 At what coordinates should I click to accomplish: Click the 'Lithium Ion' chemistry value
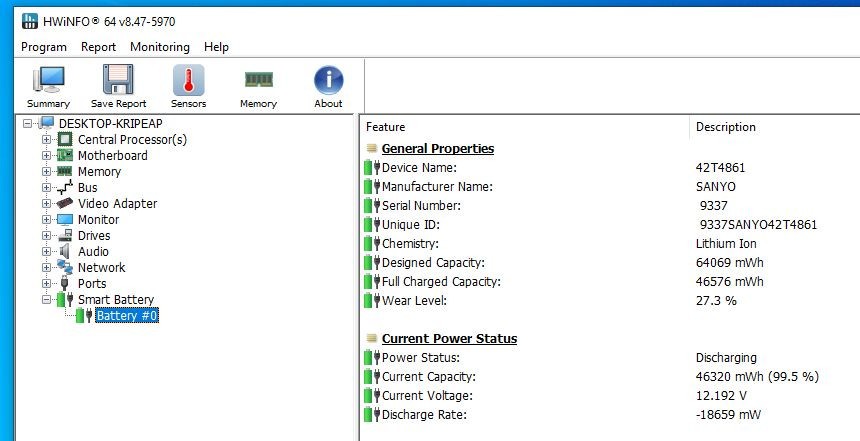click(726, 244)
